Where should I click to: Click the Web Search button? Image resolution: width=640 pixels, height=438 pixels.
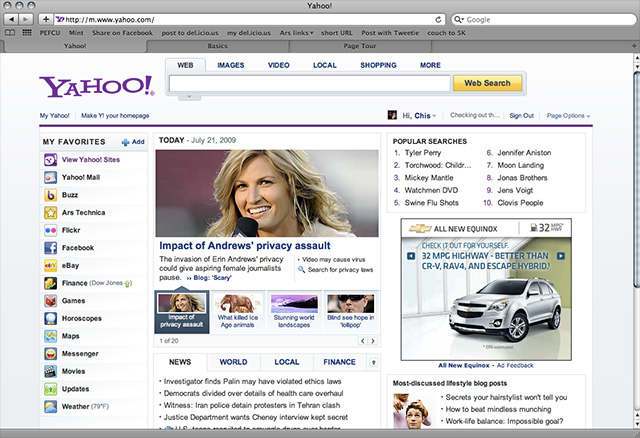(x=487, y=83)
